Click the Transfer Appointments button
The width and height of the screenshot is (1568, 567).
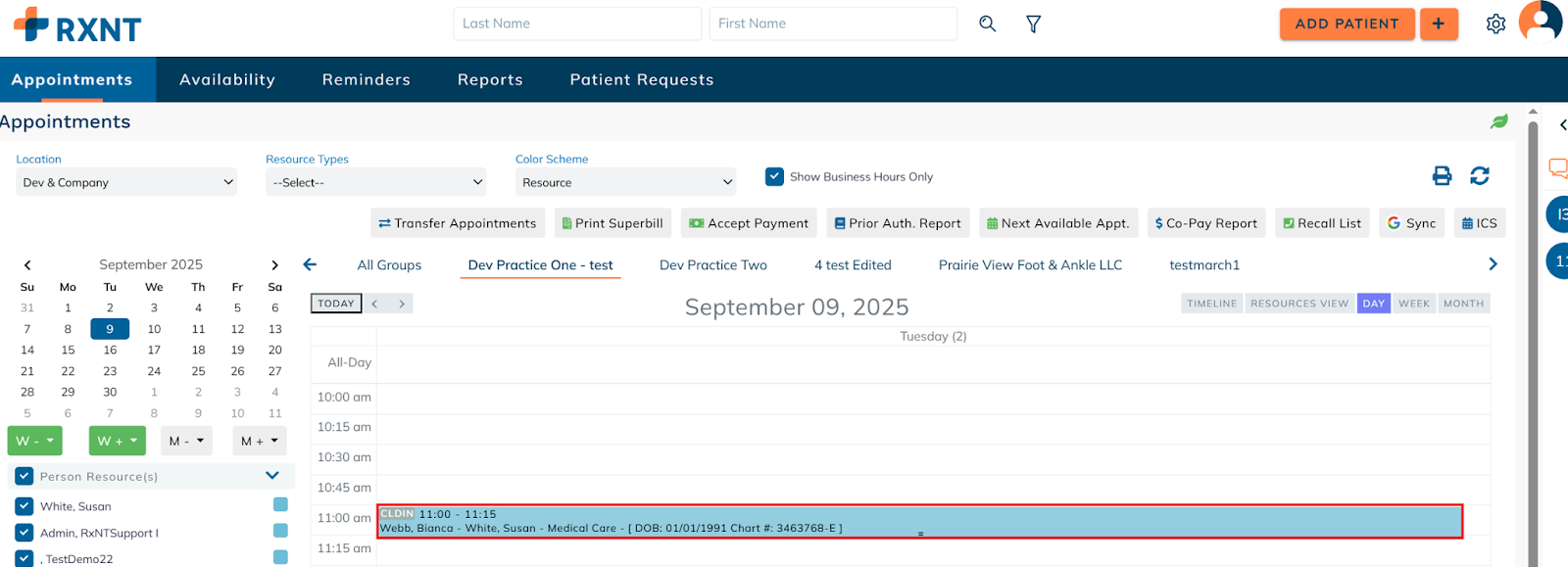tap(458, 223)
